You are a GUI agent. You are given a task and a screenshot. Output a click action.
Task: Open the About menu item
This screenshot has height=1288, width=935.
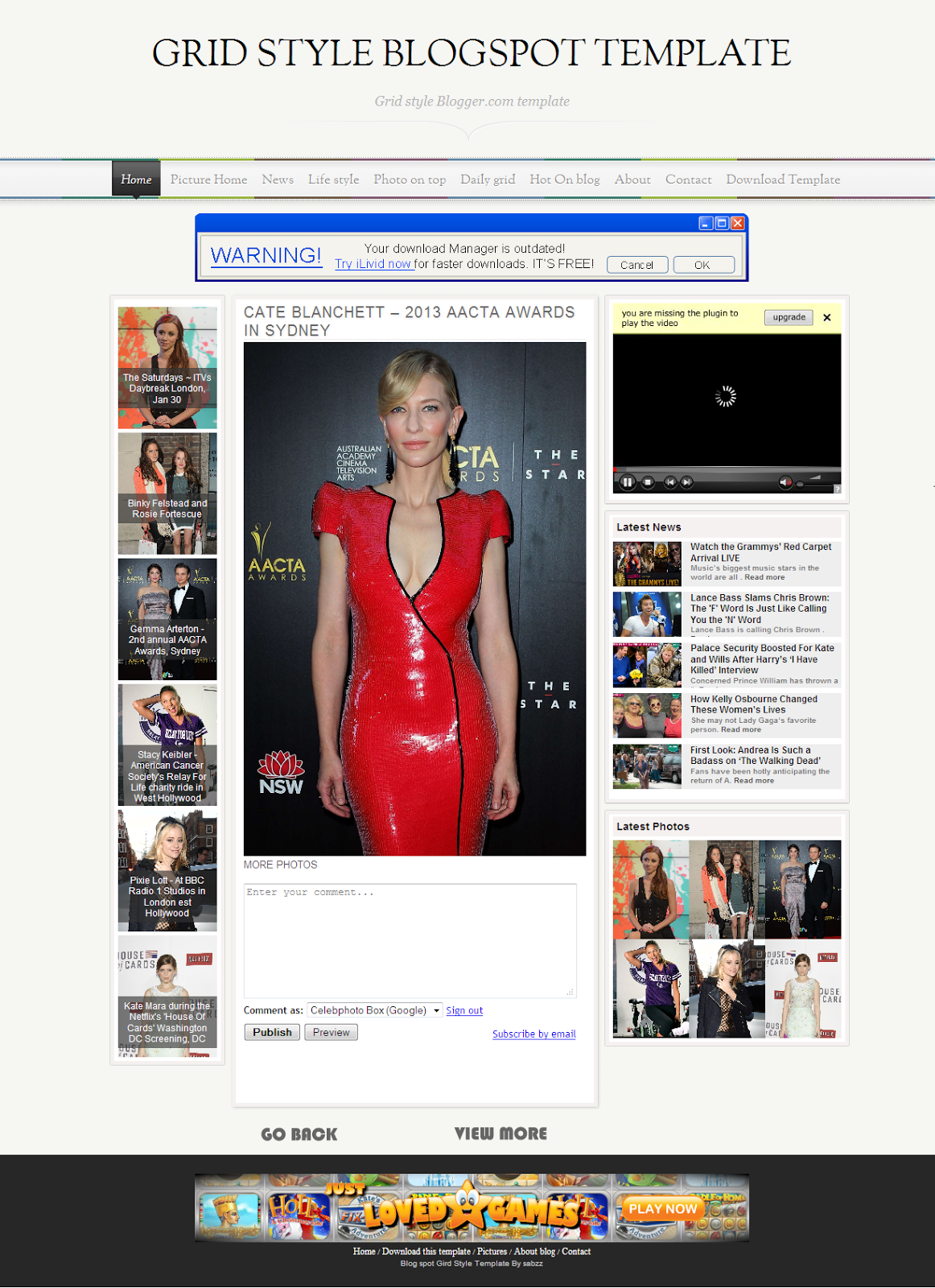[x=632, y=180]
